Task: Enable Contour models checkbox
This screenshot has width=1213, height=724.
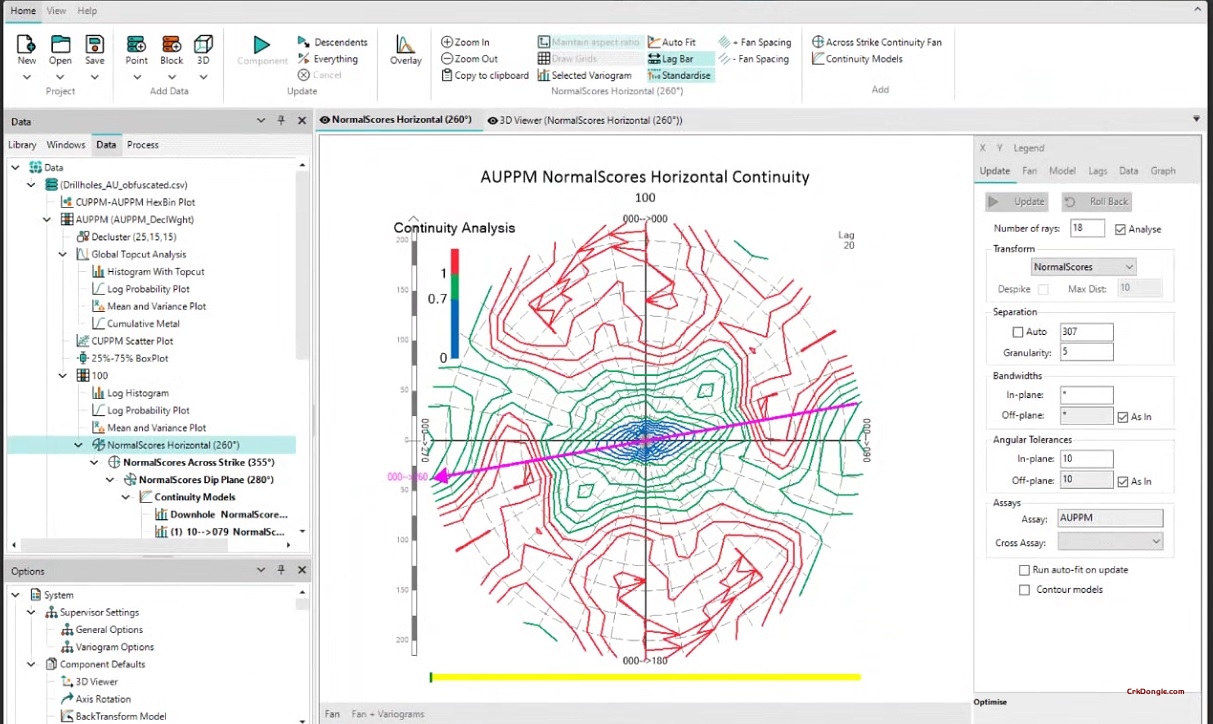Action: (x=1024, y=590)
